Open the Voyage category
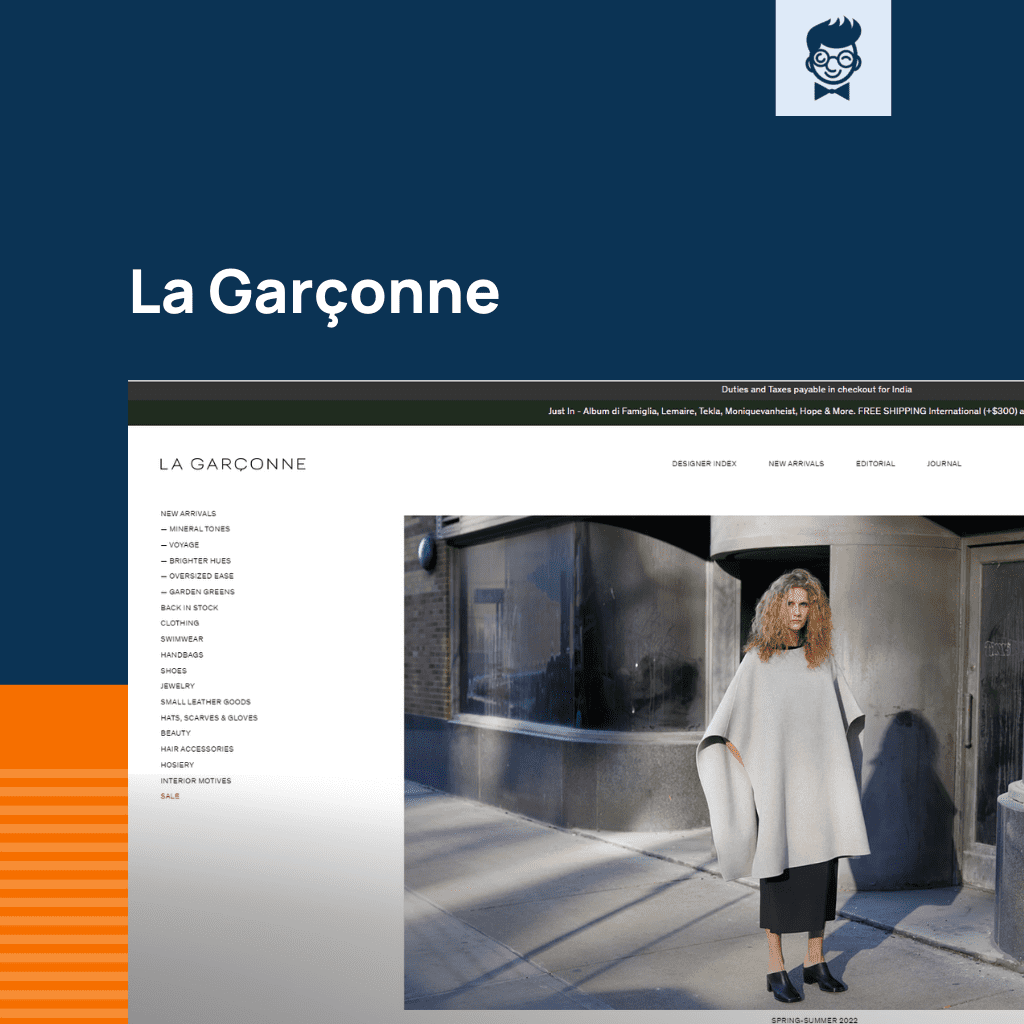 pos(180,545)
